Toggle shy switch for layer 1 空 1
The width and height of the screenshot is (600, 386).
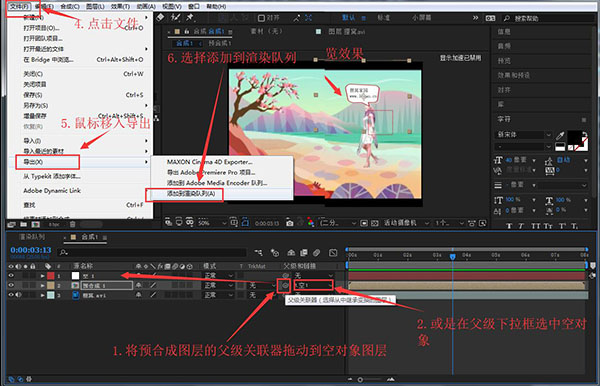(138, 275)
